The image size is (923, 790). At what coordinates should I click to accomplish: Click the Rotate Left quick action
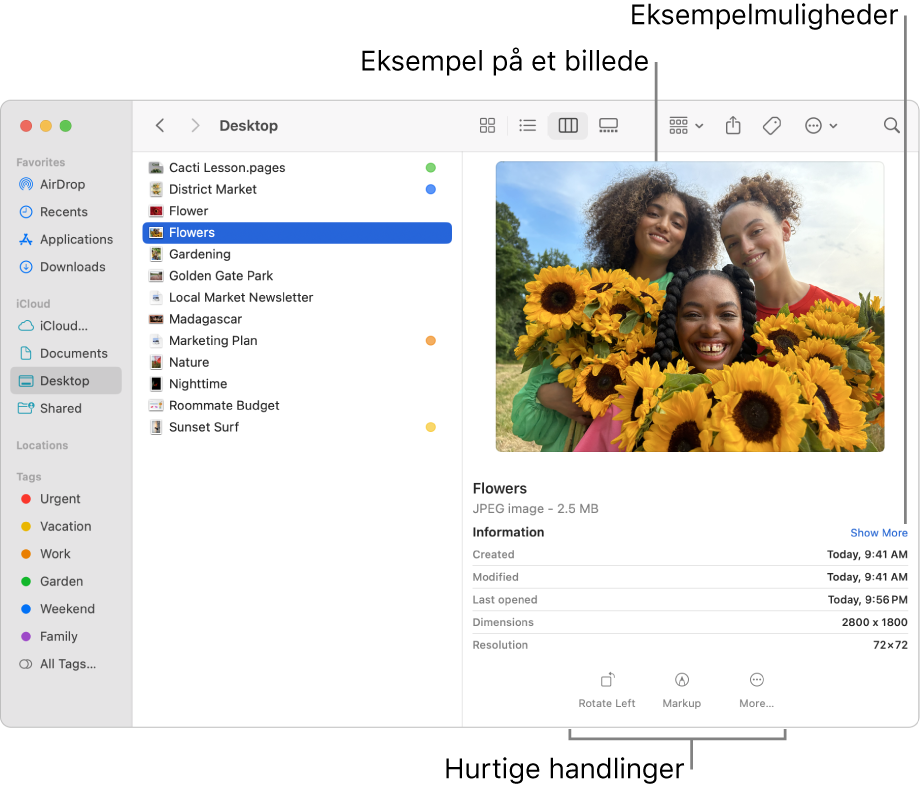click(607, 691)
